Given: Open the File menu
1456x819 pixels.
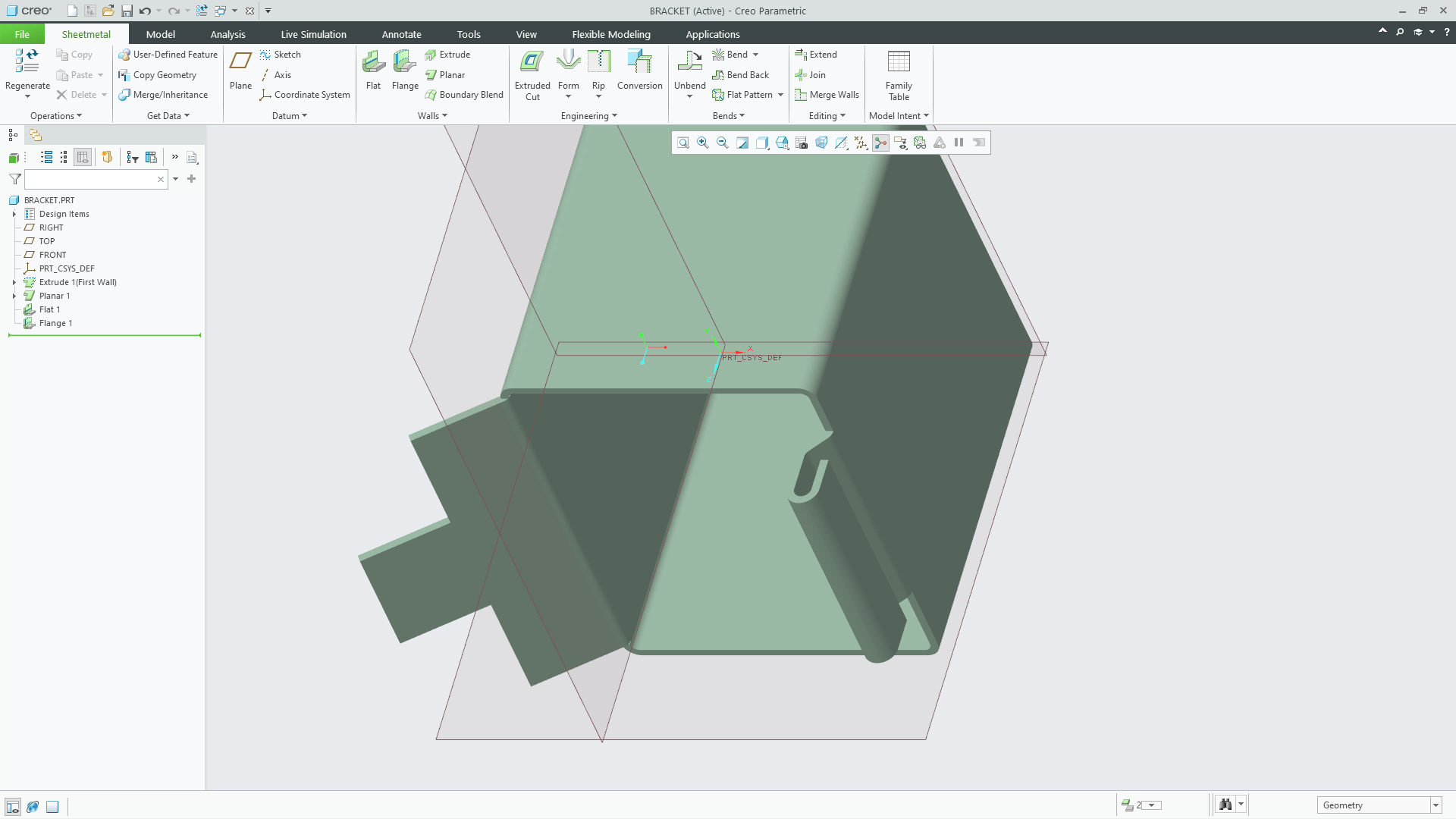Looking at the screenshot, I should [22, 34].
